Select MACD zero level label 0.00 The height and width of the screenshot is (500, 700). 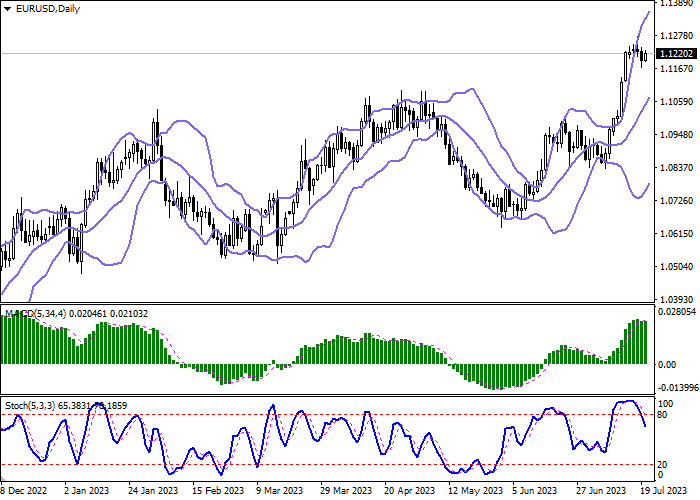click(x=667, y=365)
